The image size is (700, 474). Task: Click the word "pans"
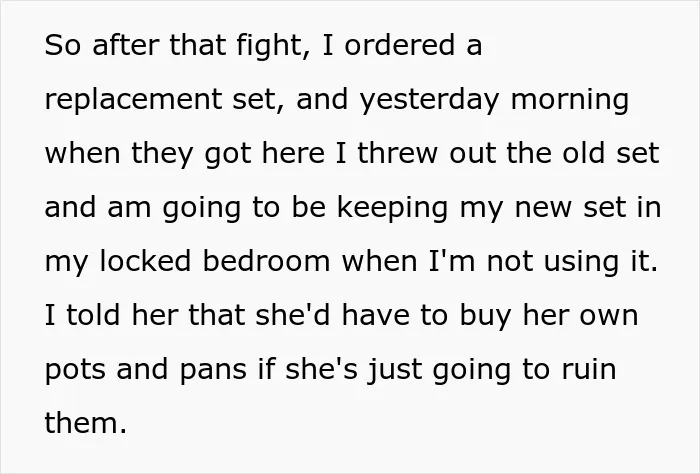coord(213,370)
